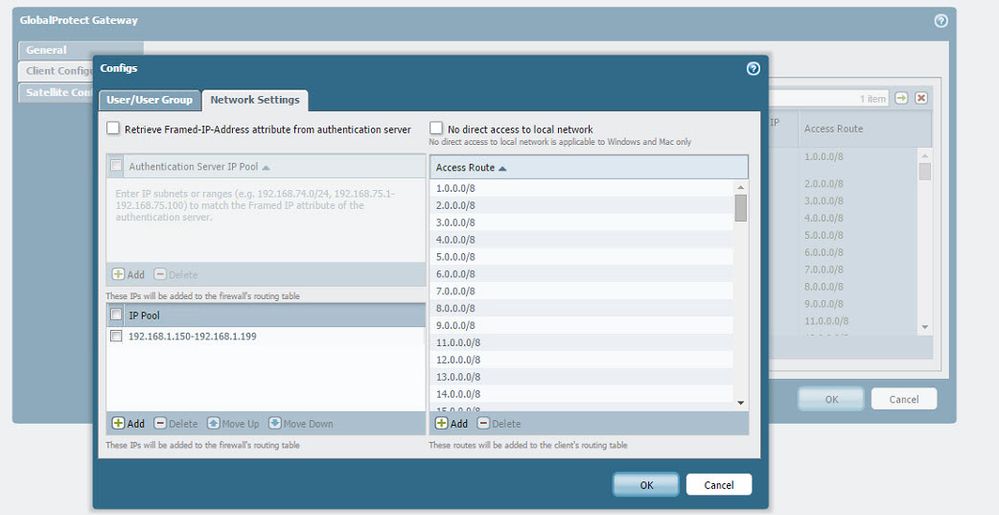Click scroll-up arrow in background Access Route list
Screen dimensions: 999x515
(924, 156)
